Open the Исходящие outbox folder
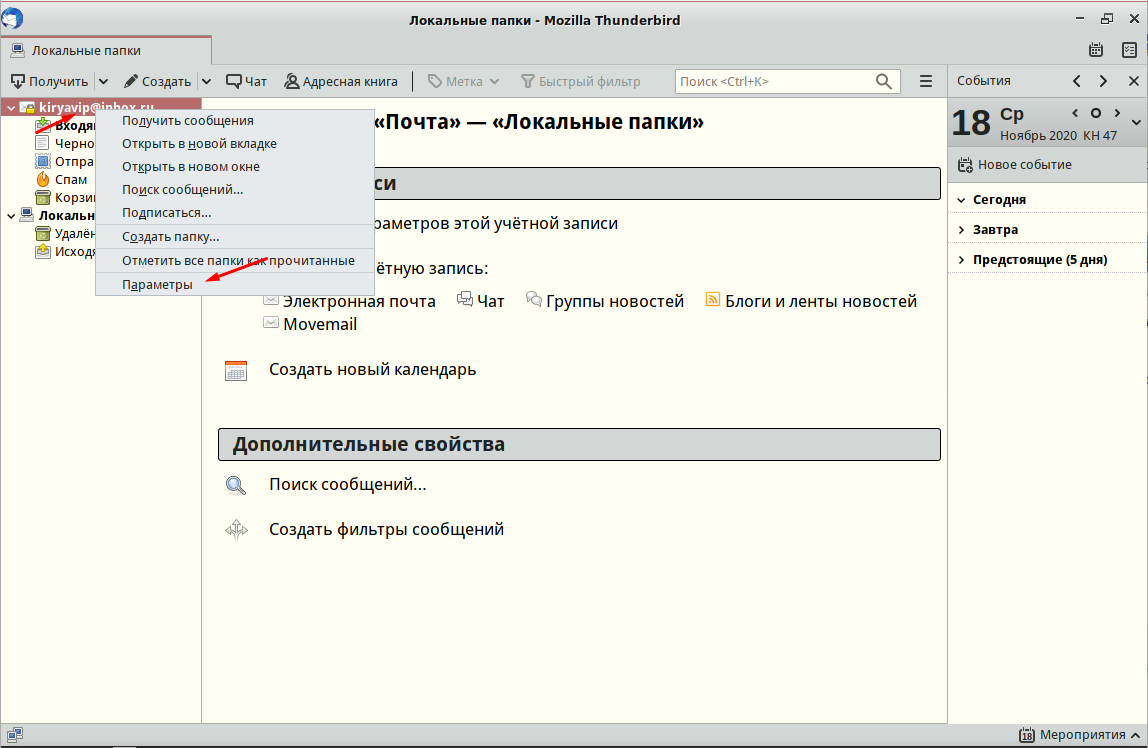The height and width of the screenshot is (748, 1148). click(65, 252)
